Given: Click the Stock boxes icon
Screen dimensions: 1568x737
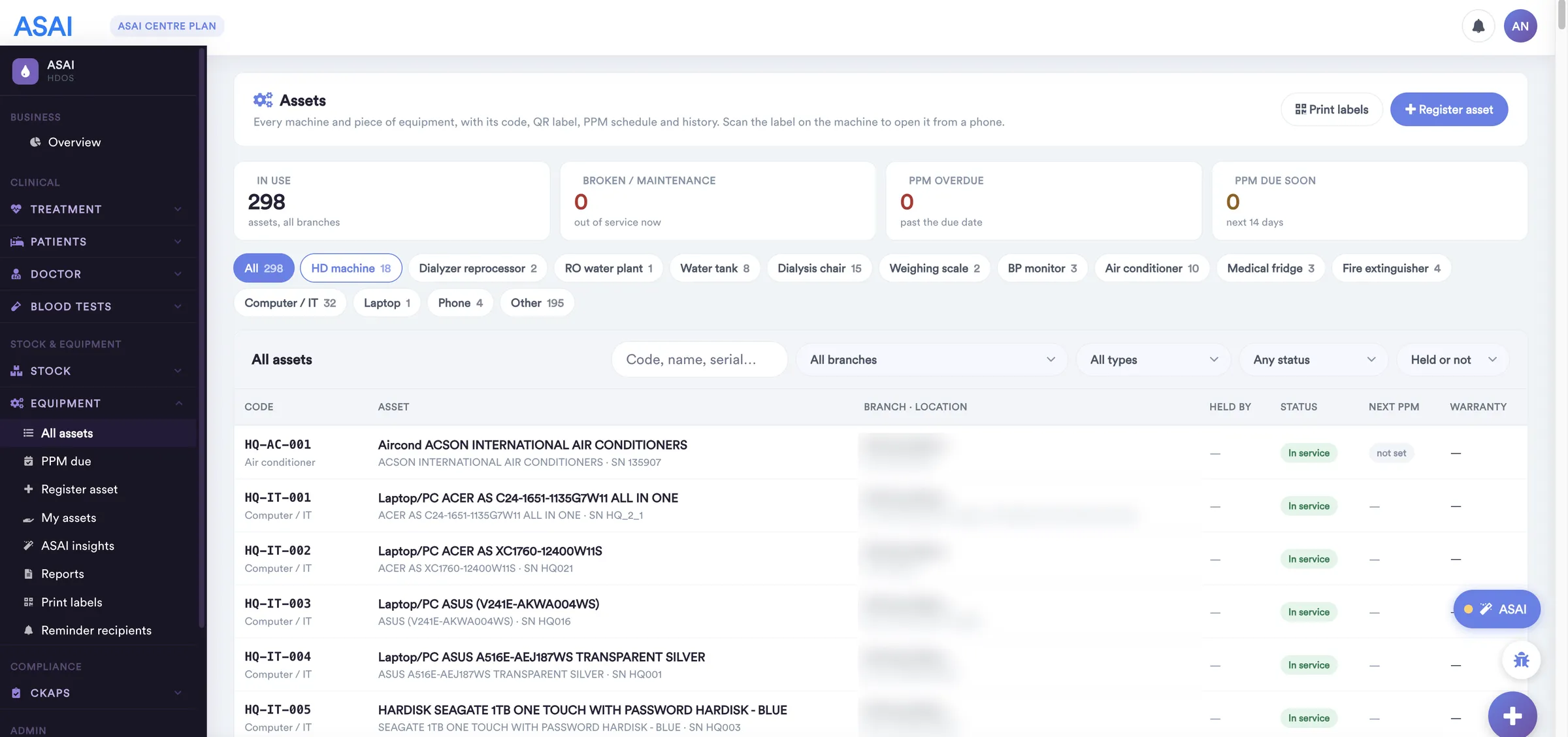Looking at the screenshot, I should (x=16, y=371).
